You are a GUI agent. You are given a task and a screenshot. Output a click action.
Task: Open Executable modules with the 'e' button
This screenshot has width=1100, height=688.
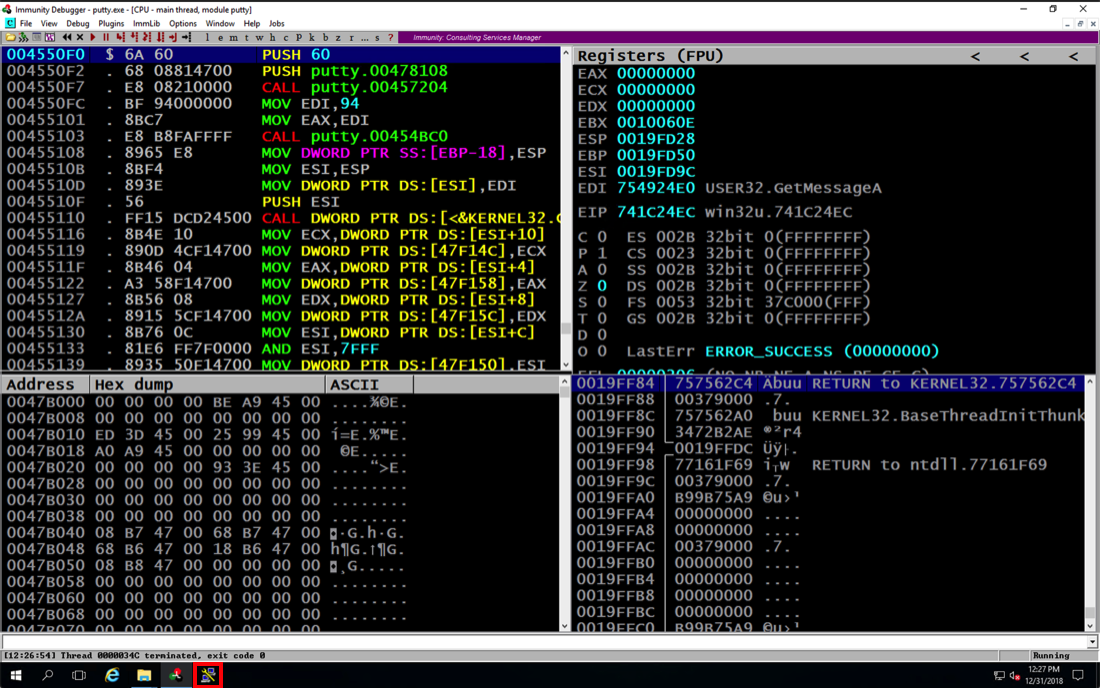pos(220,38)
